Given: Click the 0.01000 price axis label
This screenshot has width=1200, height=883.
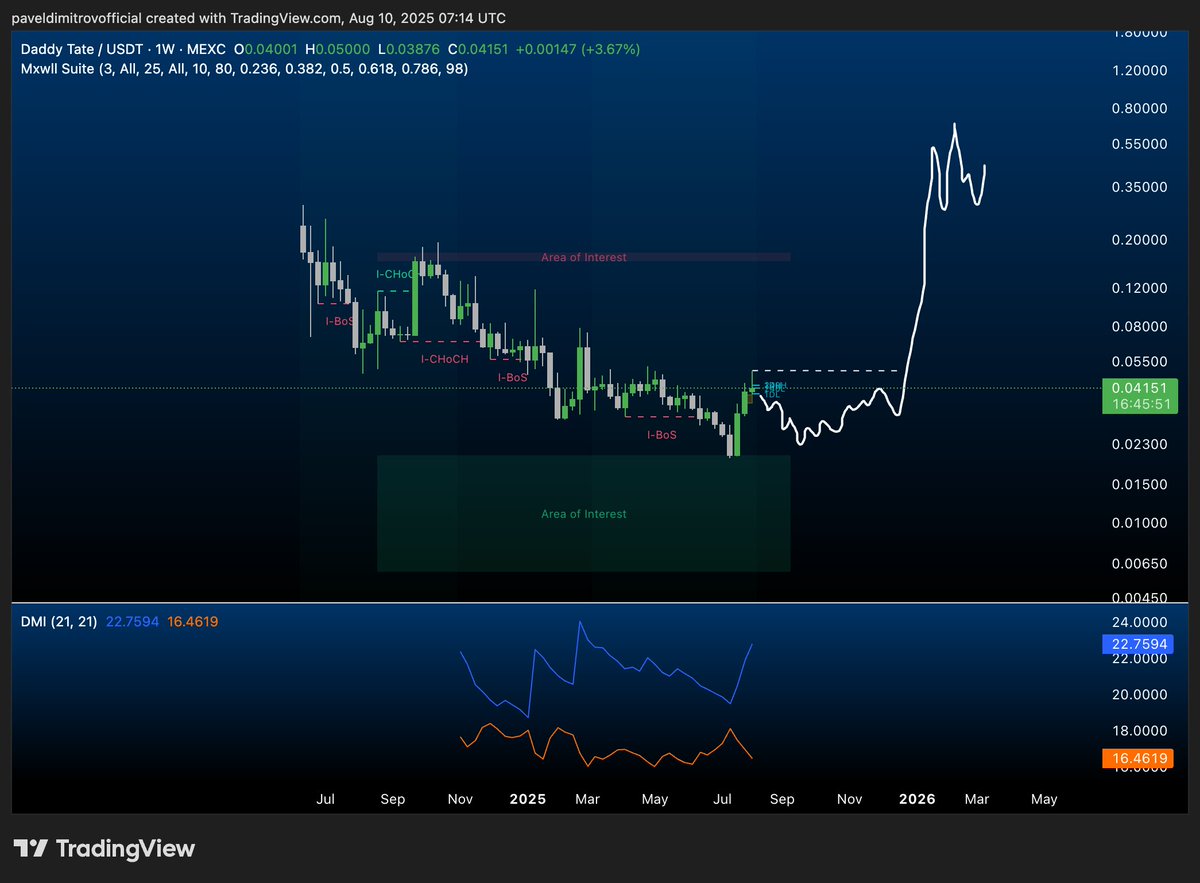Looking at the screenshot, I should pos(1141,523).
